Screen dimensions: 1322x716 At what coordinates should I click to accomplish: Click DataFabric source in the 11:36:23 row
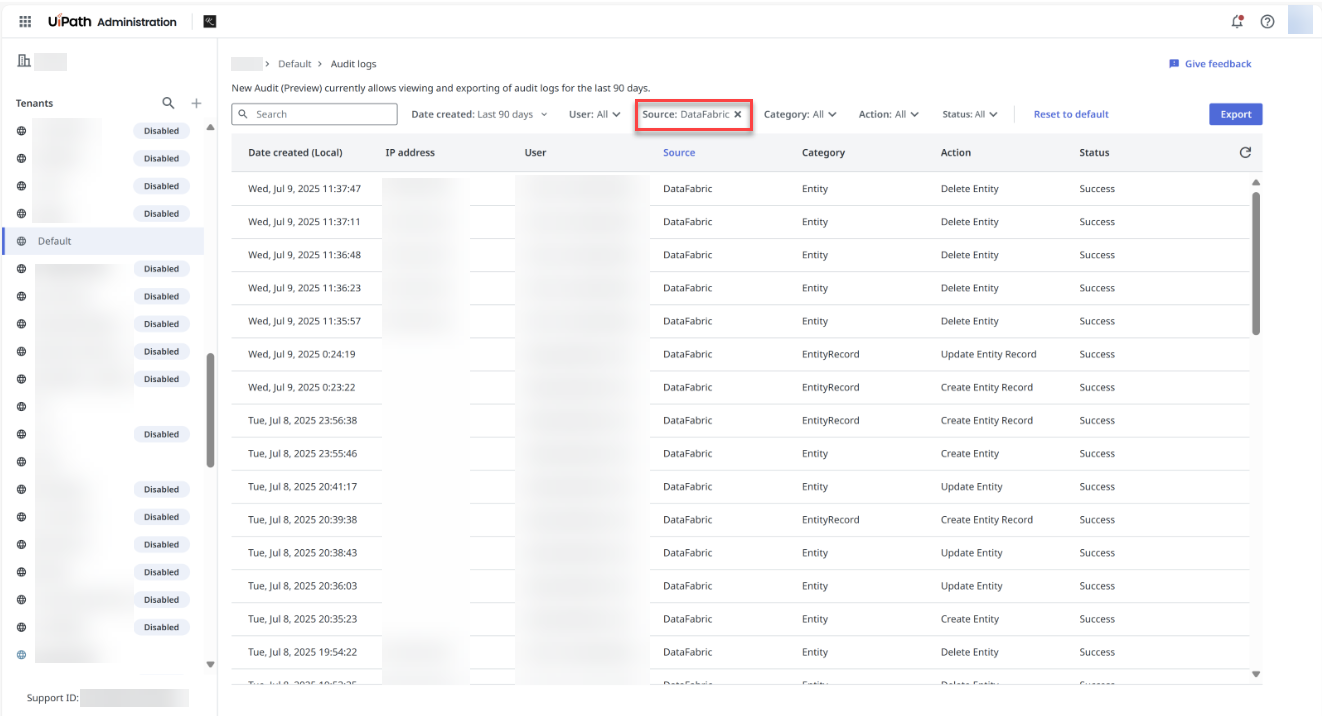point(688,288)
